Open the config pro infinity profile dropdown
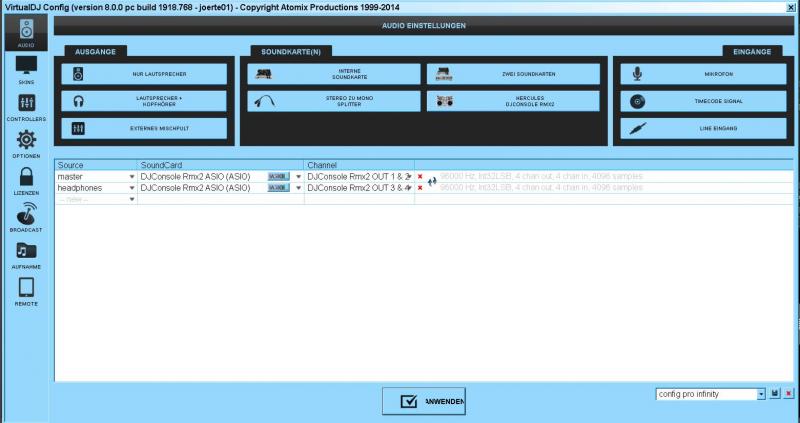The height and width of the screenshot is (423, 800). (761, 394)
